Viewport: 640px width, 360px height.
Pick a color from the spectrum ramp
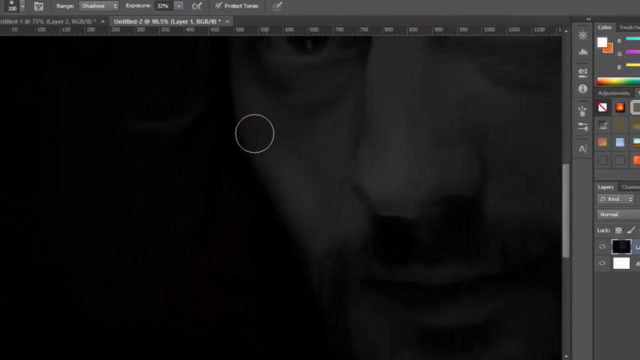618,81
